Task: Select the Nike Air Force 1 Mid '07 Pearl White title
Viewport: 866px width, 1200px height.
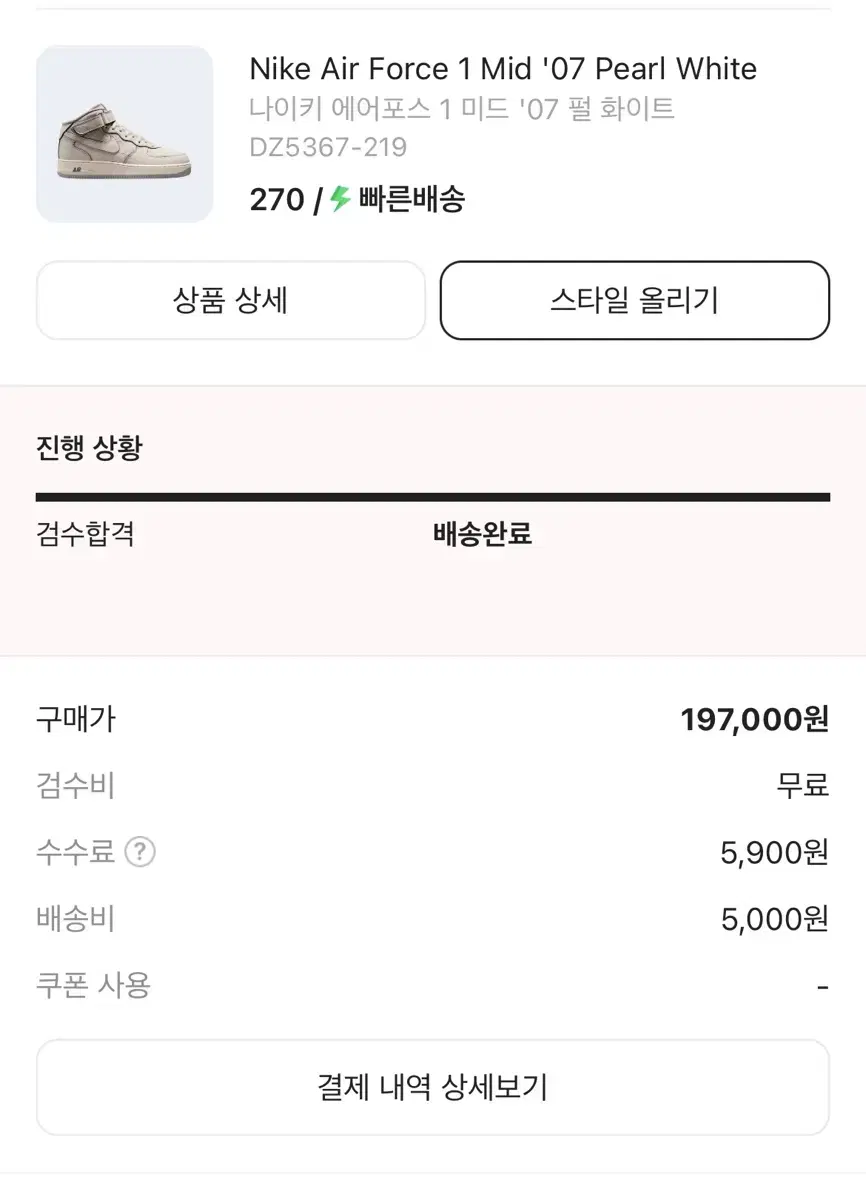Action: [503, 69]
